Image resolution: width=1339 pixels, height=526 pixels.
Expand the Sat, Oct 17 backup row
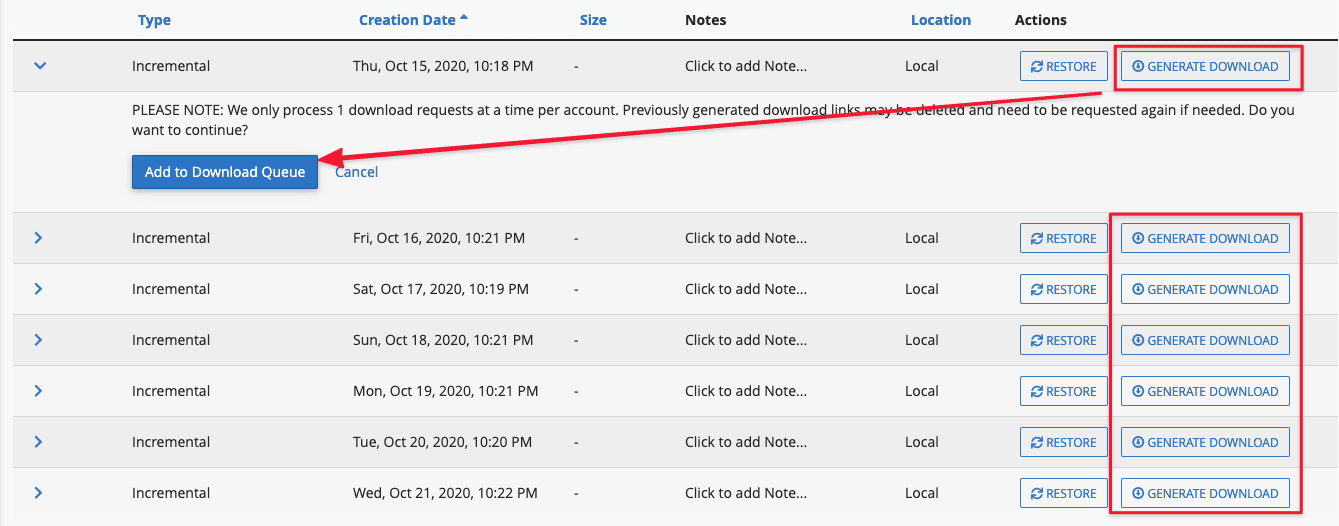[x=39, y=289]
